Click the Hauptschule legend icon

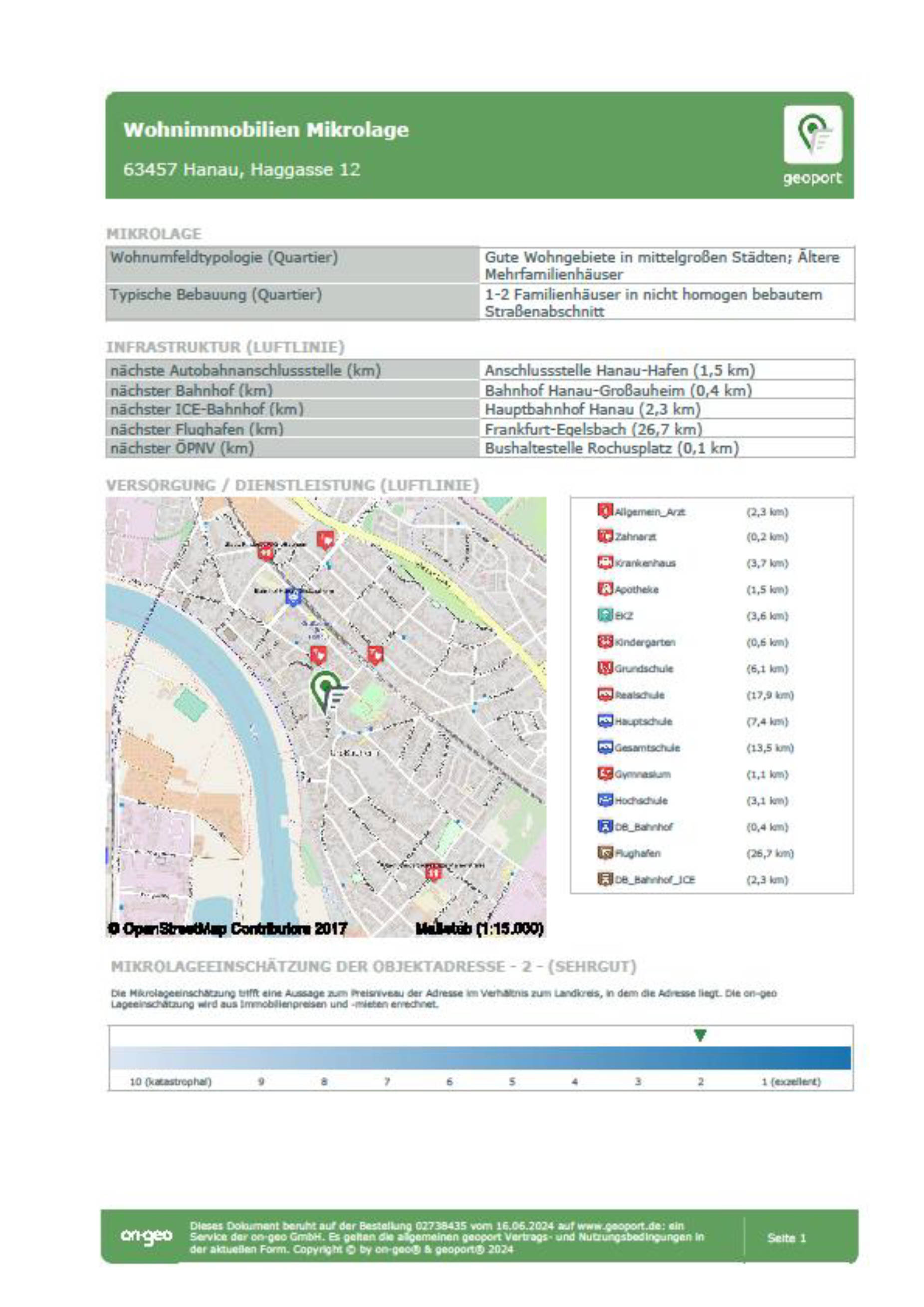point(605,721)
